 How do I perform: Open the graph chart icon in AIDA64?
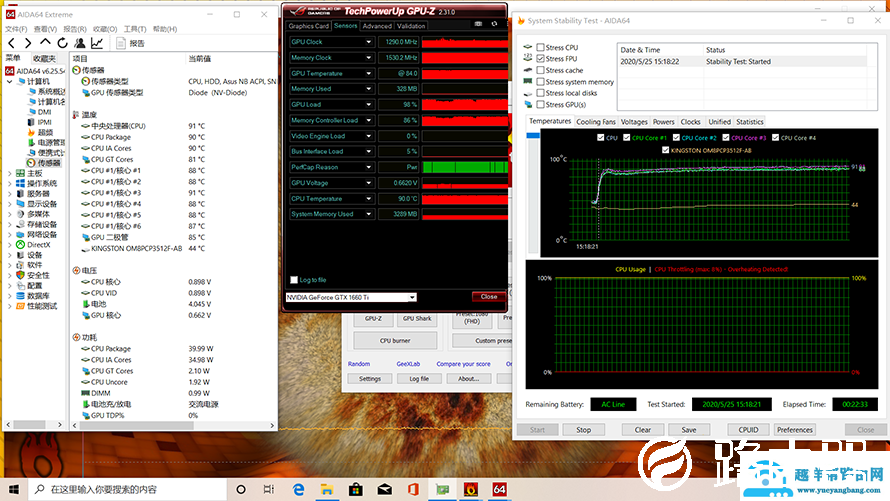(x=97, y=43)
